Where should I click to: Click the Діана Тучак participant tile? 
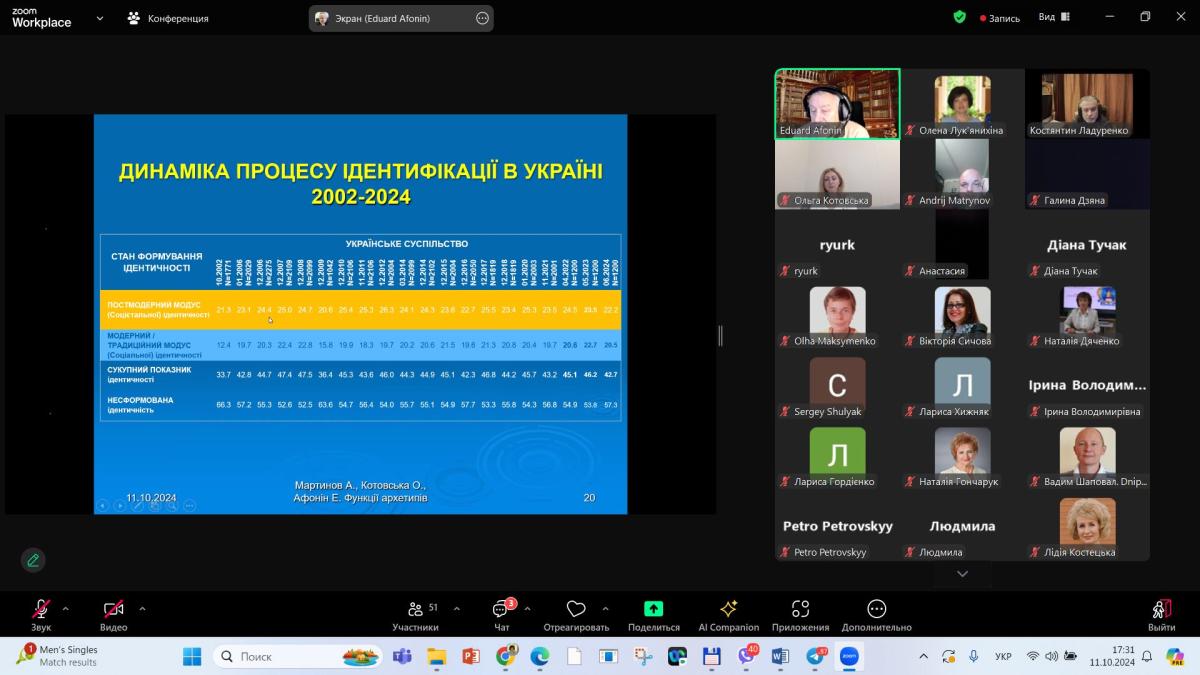(1087, 244)
